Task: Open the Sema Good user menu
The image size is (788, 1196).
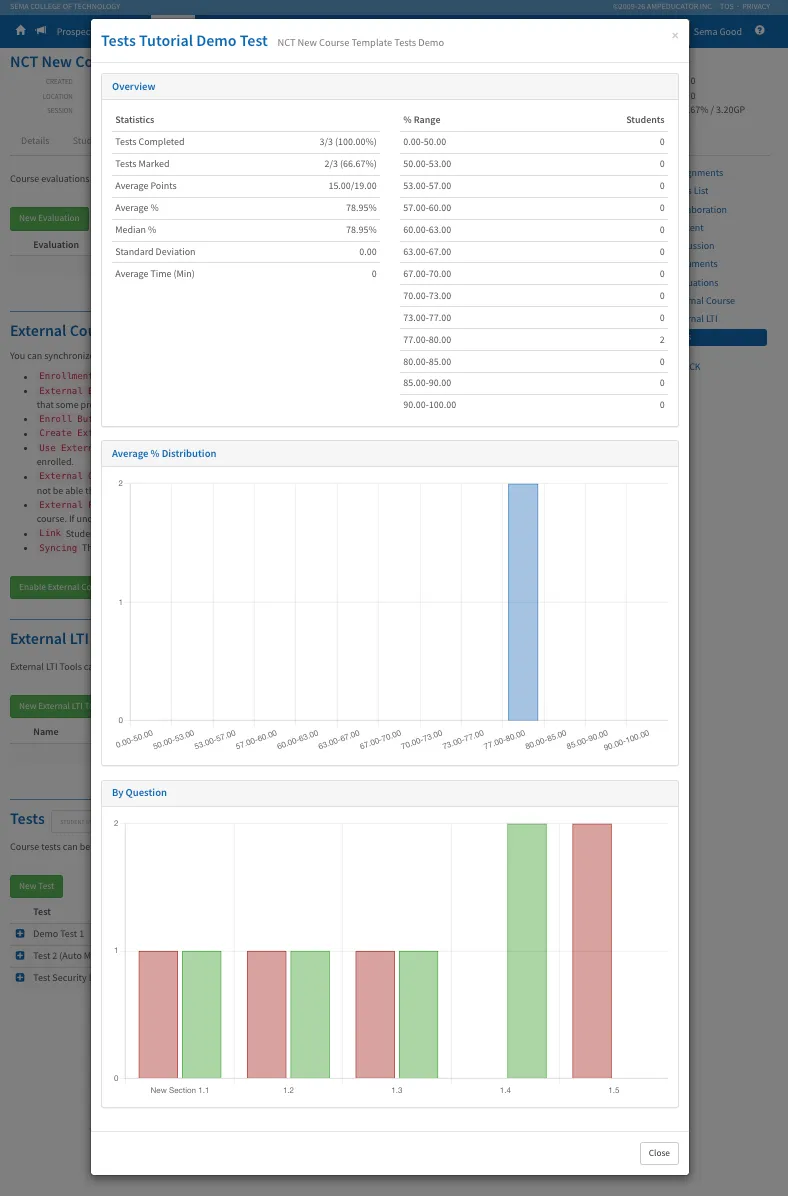Action: [x=717, y=32]
